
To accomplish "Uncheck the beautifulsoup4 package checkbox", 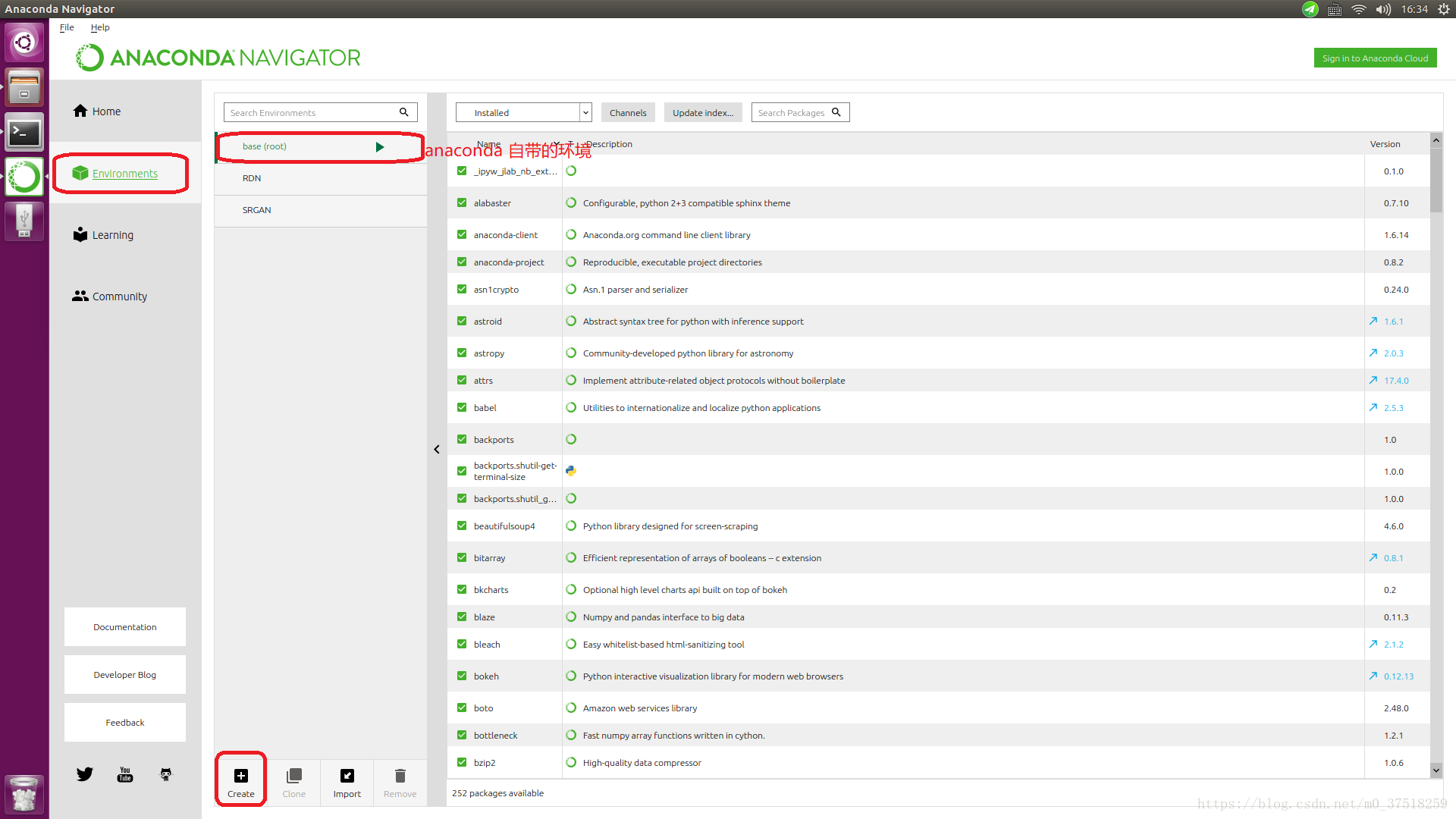I will point(462,526).
